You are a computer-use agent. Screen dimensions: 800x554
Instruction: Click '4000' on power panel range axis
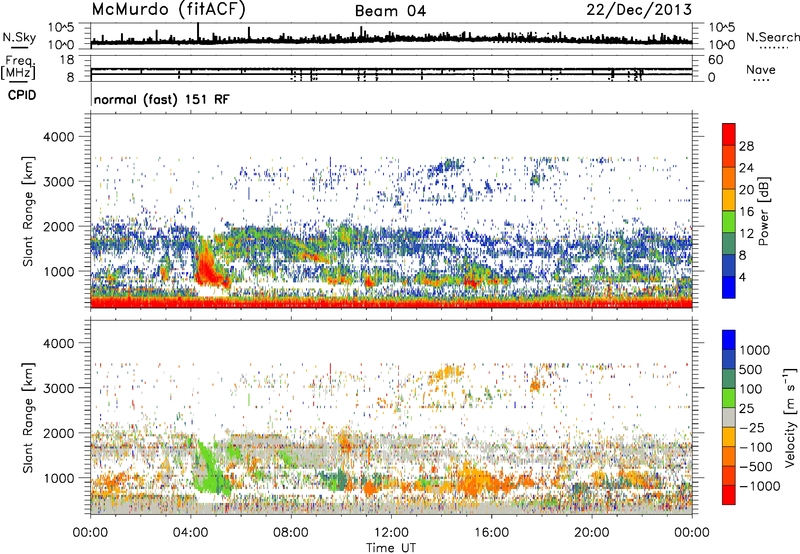[58, 137]
